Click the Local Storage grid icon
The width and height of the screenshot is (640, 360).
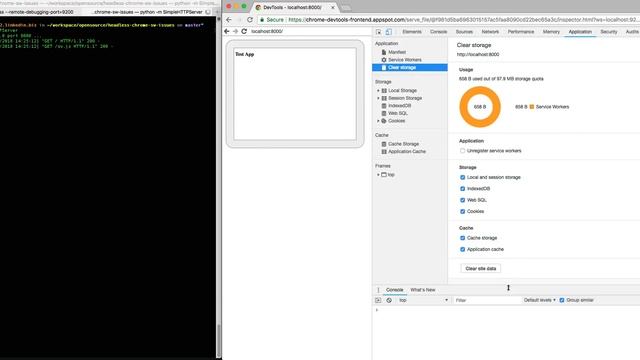point(384,91)
